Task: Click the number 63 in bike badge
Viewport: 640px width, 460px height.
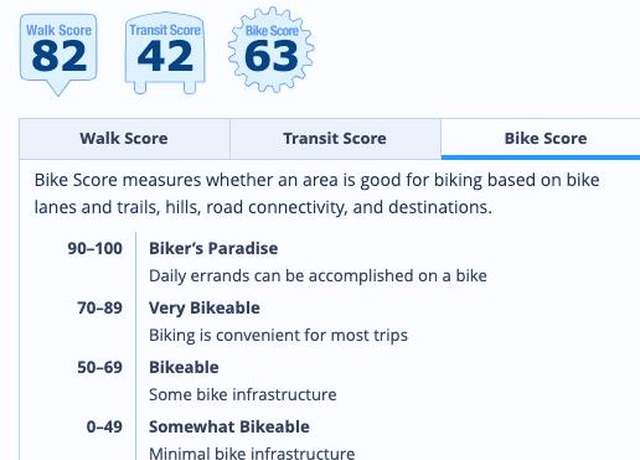Action: tap(271, 57)
